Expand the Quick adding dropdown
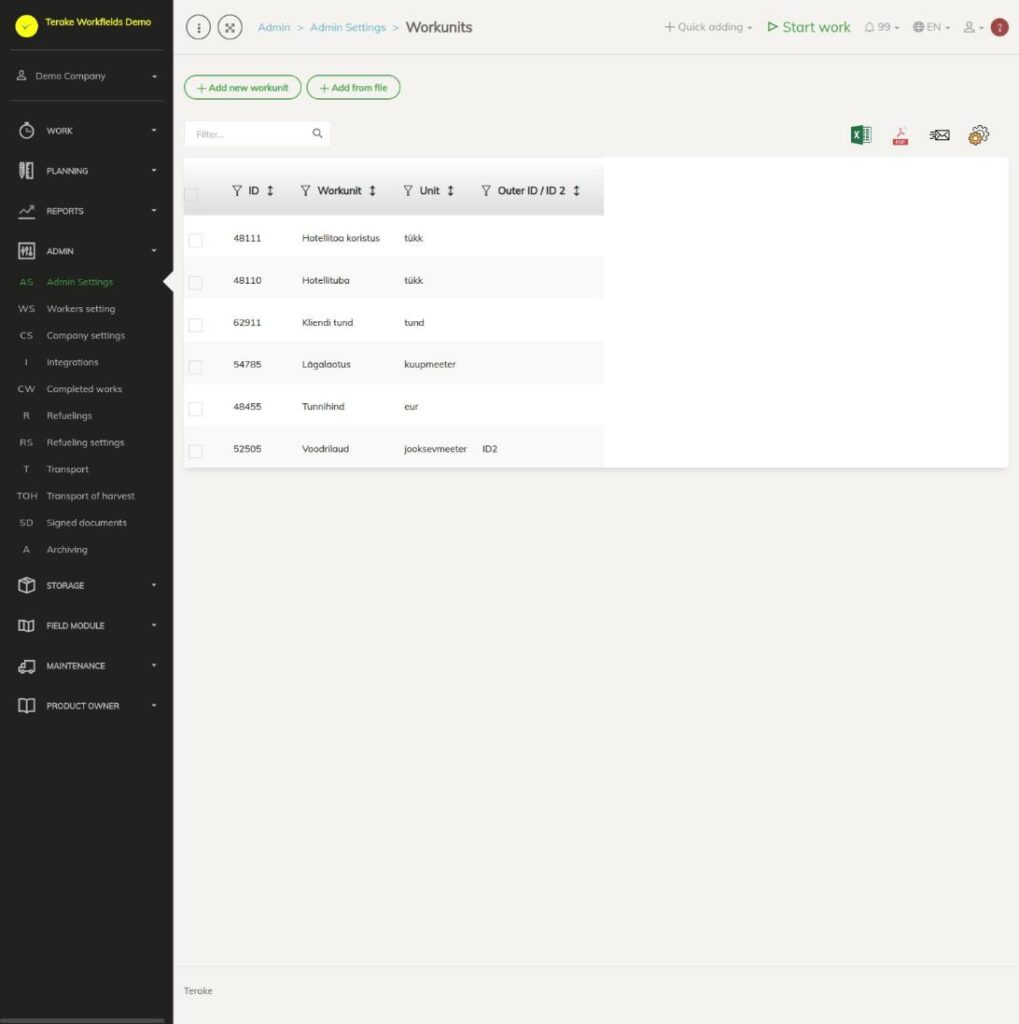Viewport: 1019px width, 1024px height. pos(709,27)
